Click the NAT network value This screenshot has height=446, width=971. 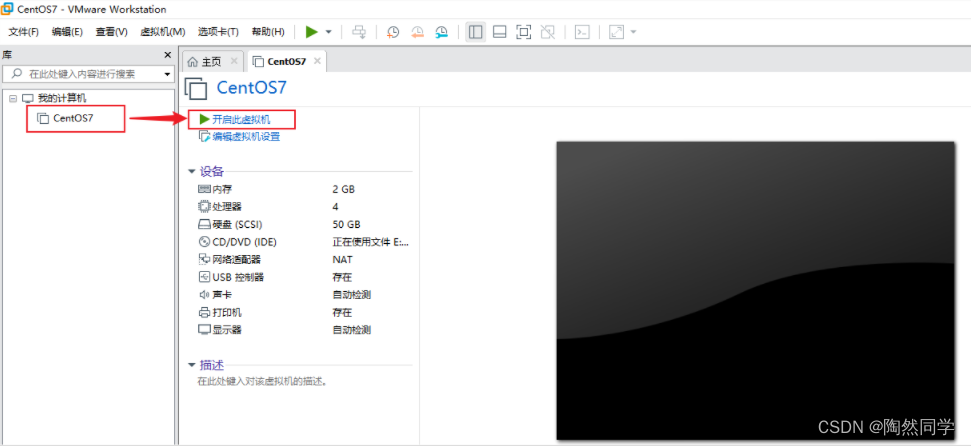pos(342,260)
